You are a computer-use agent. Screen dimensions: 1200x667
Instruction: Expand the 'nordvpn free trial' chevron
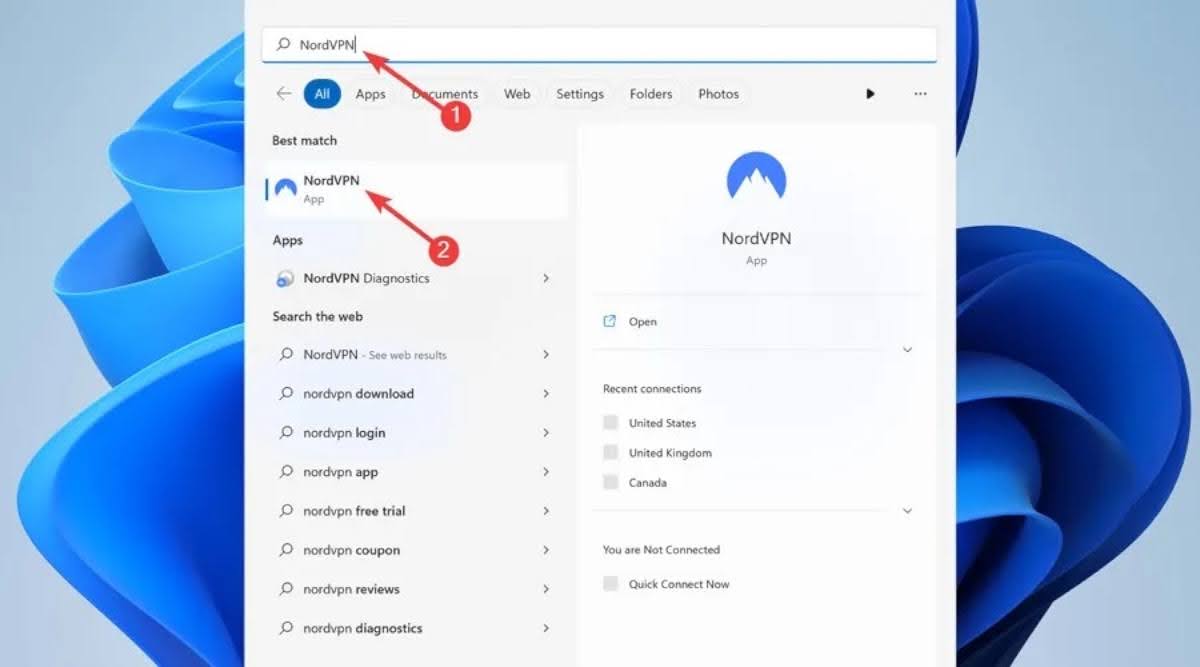[x=546, y=511]
